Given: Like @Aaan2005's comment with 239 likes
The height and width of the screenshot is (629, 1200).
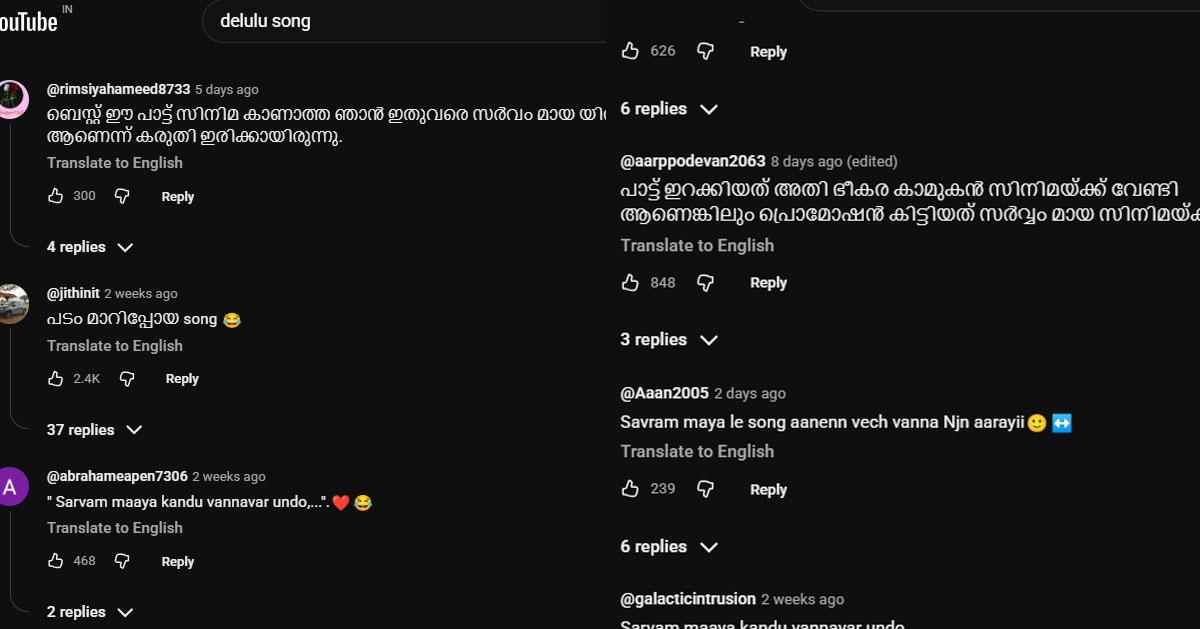Looking at the screenshot, I should coord(630,489).
